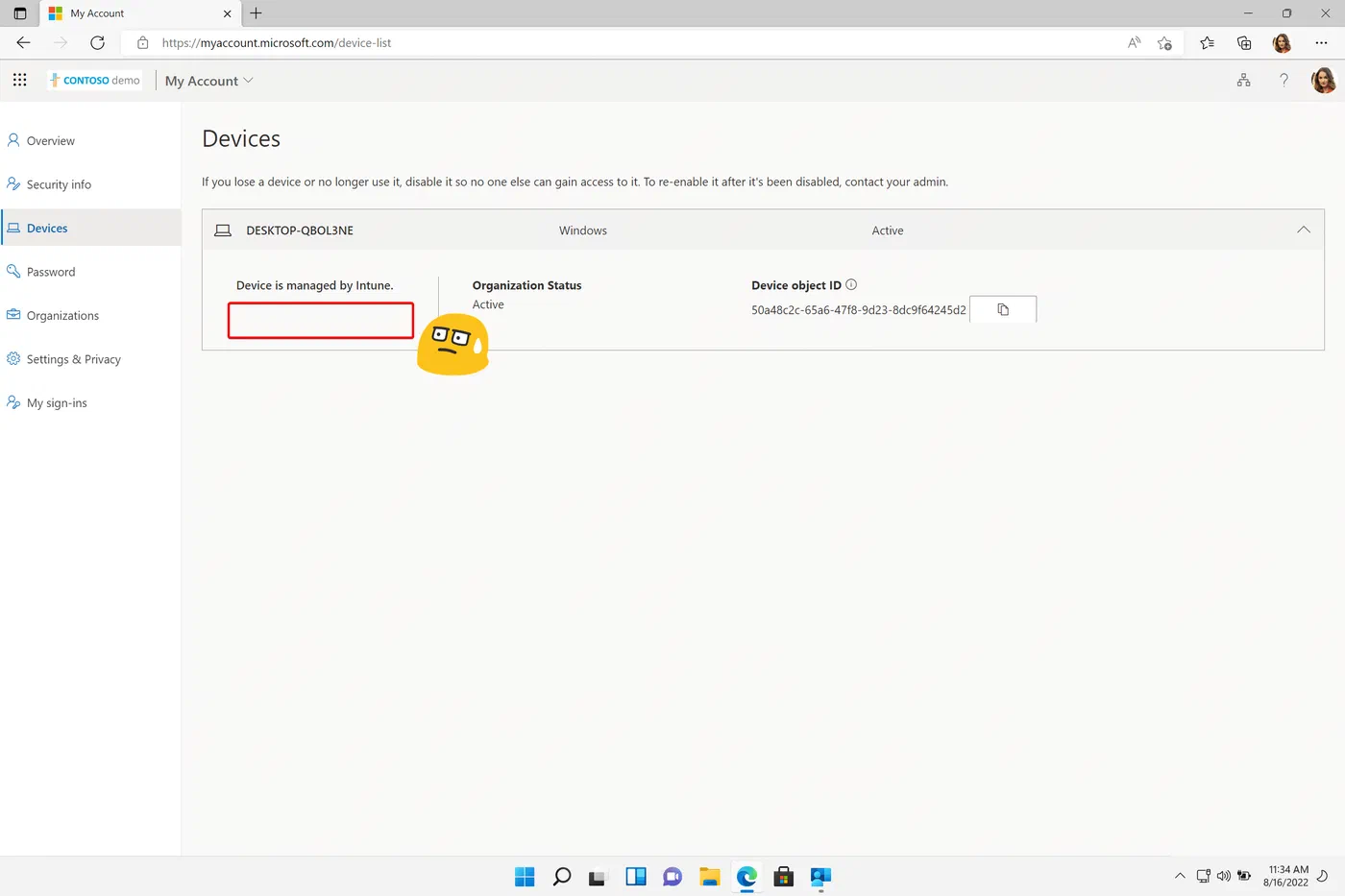Add page to favorites star icon
This screenshot has width=1345, height=896.
[1164, 42]
